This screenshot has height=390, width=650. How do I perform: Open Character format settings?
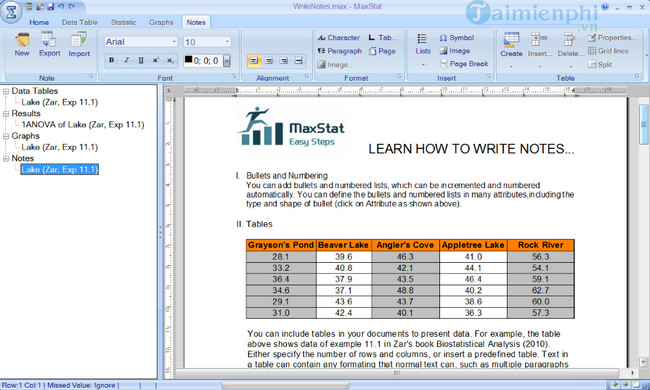click(x=339, y=38)
